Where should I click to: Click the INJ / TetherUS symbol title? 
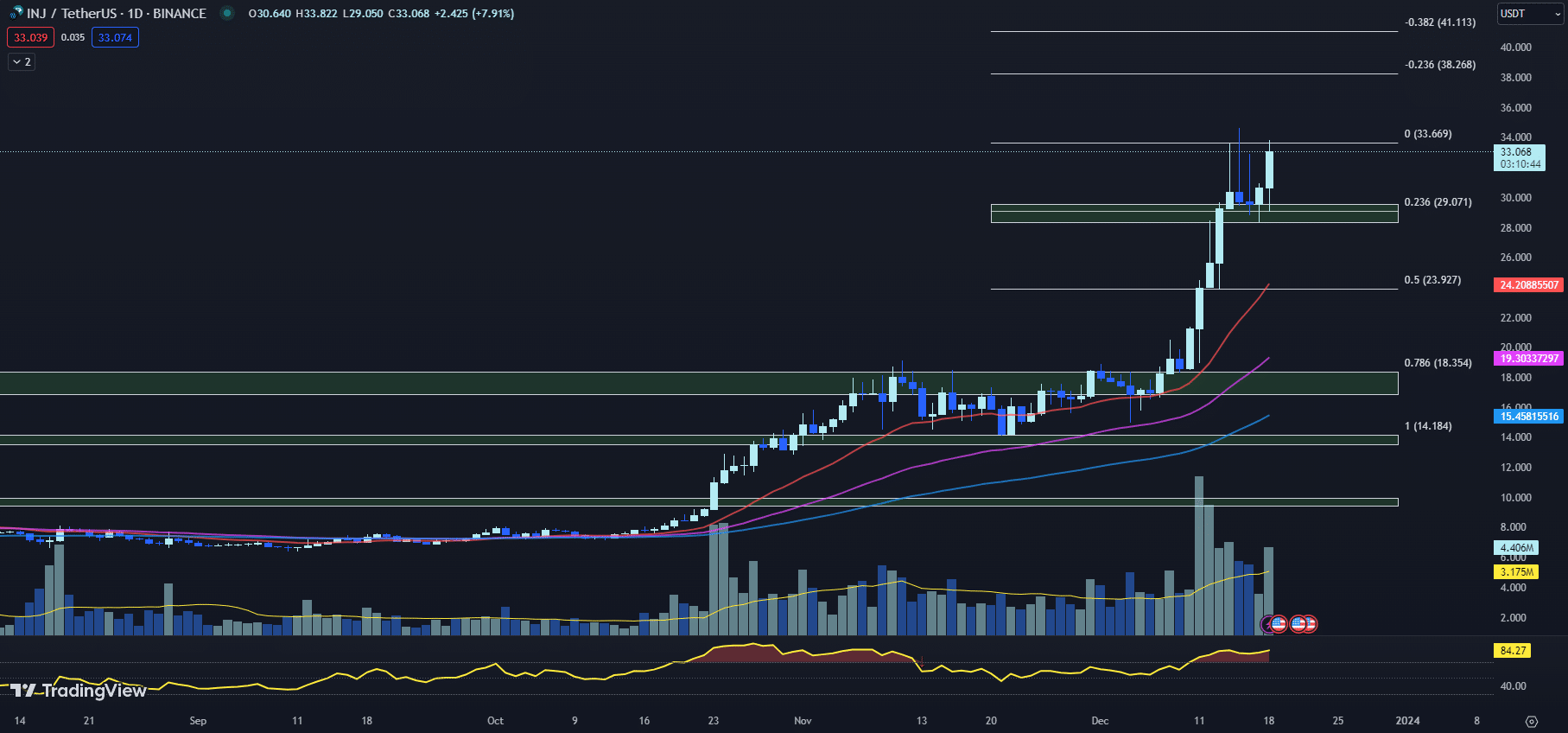pyautogui.click(x=116, y=13)
